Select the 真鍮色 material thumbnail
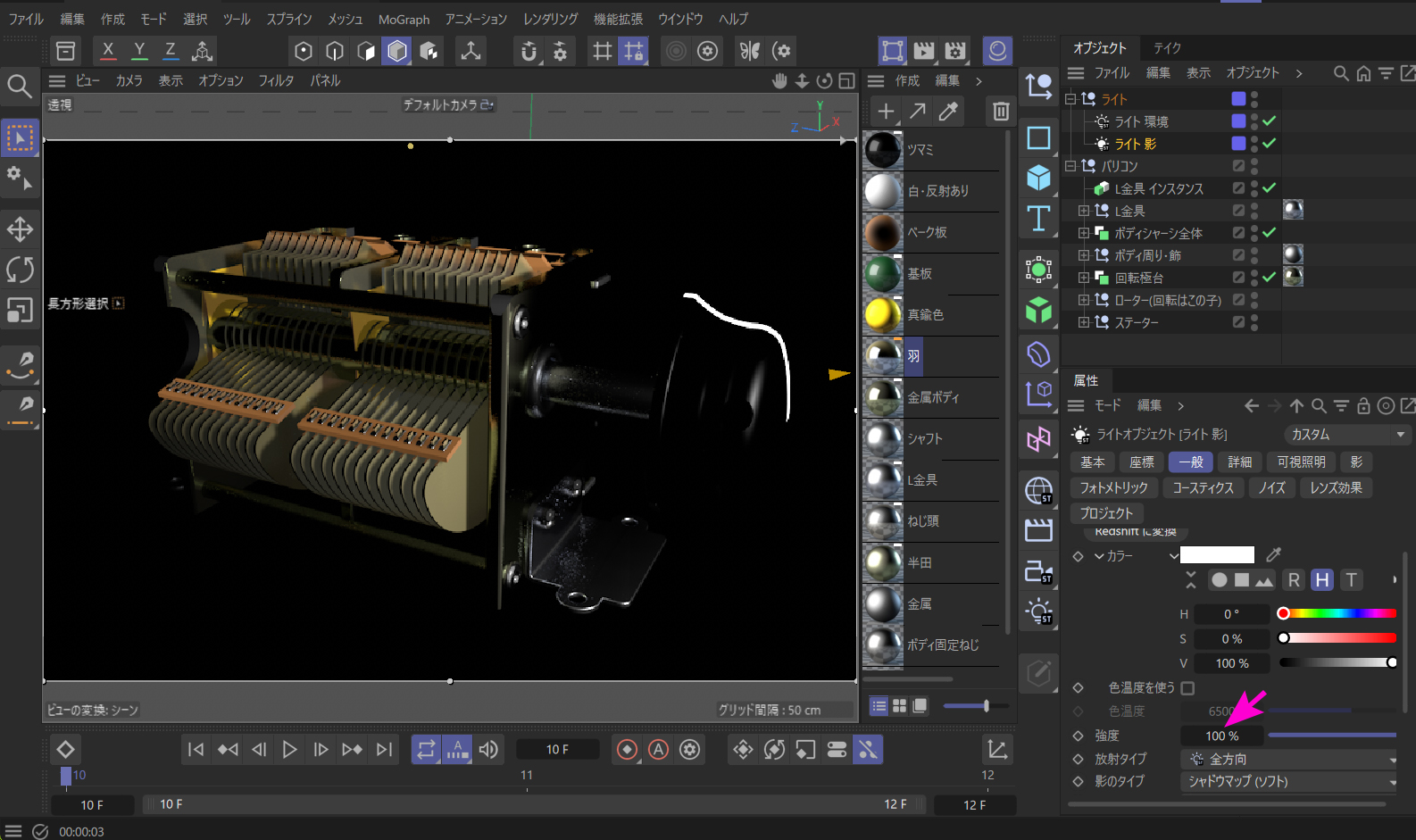The image size is (1416, 840). [883, 315]
